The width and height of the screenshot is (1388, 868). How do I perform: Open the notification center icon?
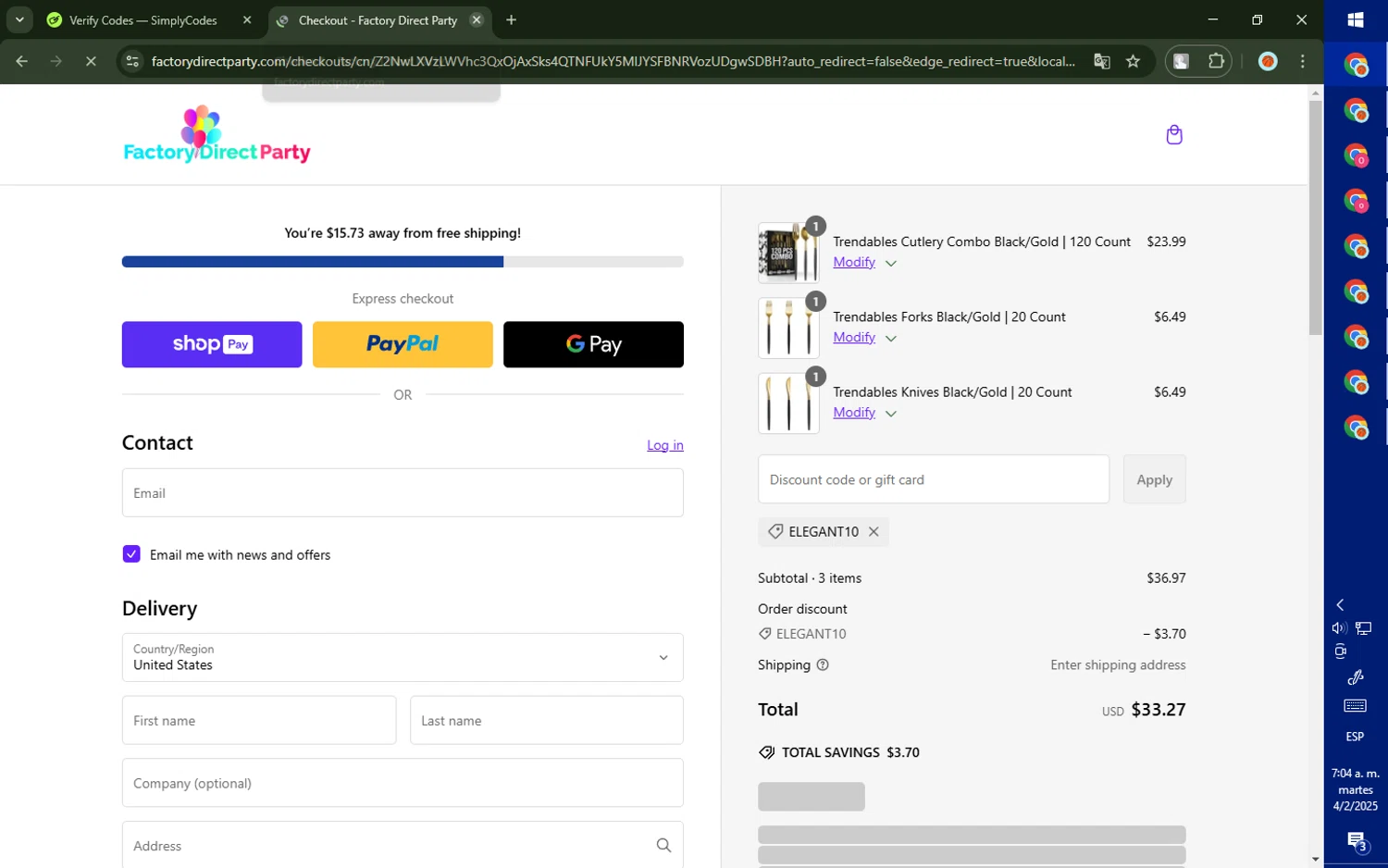(x=1356, y=841)
